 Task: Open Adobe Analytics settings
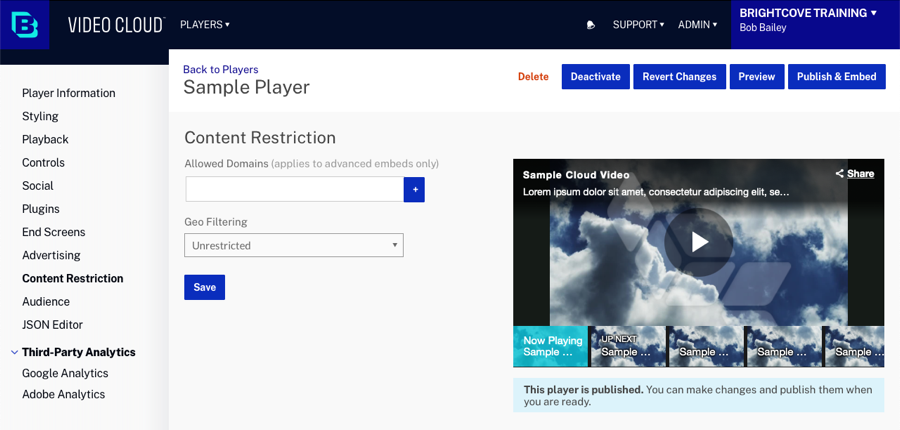(x=64, y=394)
